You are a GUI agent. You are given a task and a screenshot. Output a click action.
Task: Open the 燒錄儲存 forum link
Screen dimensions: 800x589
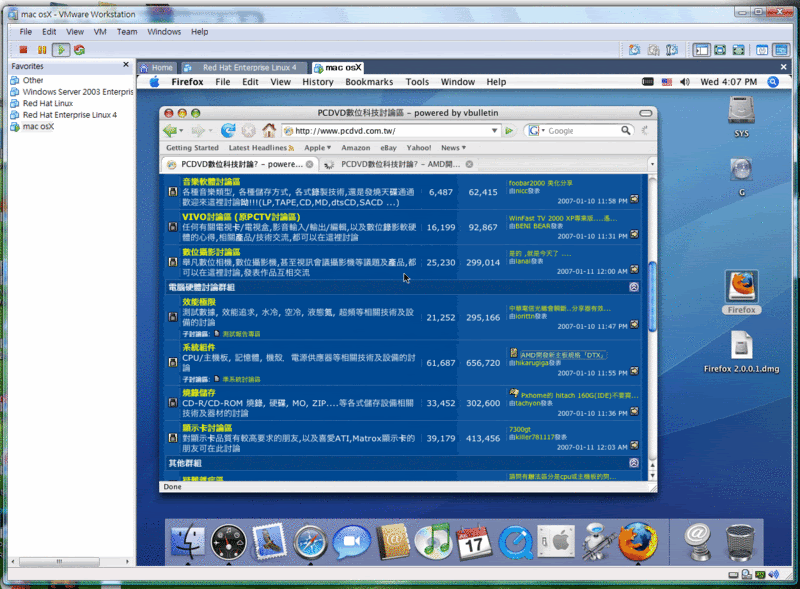[x=199, y=393]
